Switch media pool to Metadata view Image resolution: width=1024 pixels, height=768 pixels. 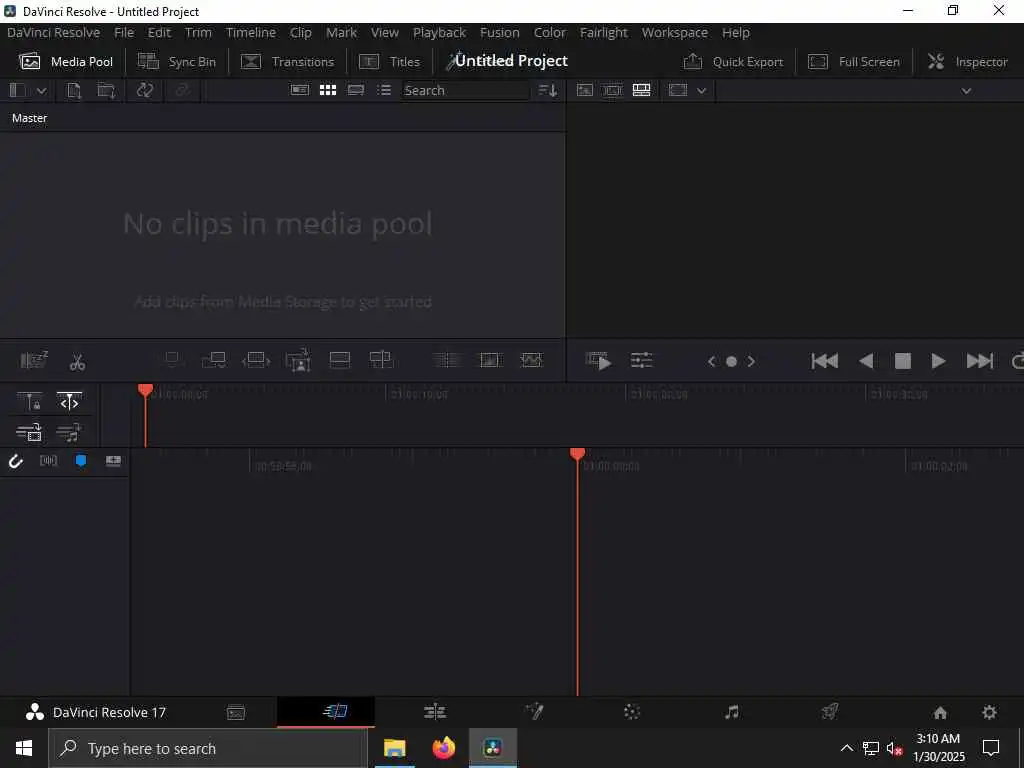click(300, 90)
